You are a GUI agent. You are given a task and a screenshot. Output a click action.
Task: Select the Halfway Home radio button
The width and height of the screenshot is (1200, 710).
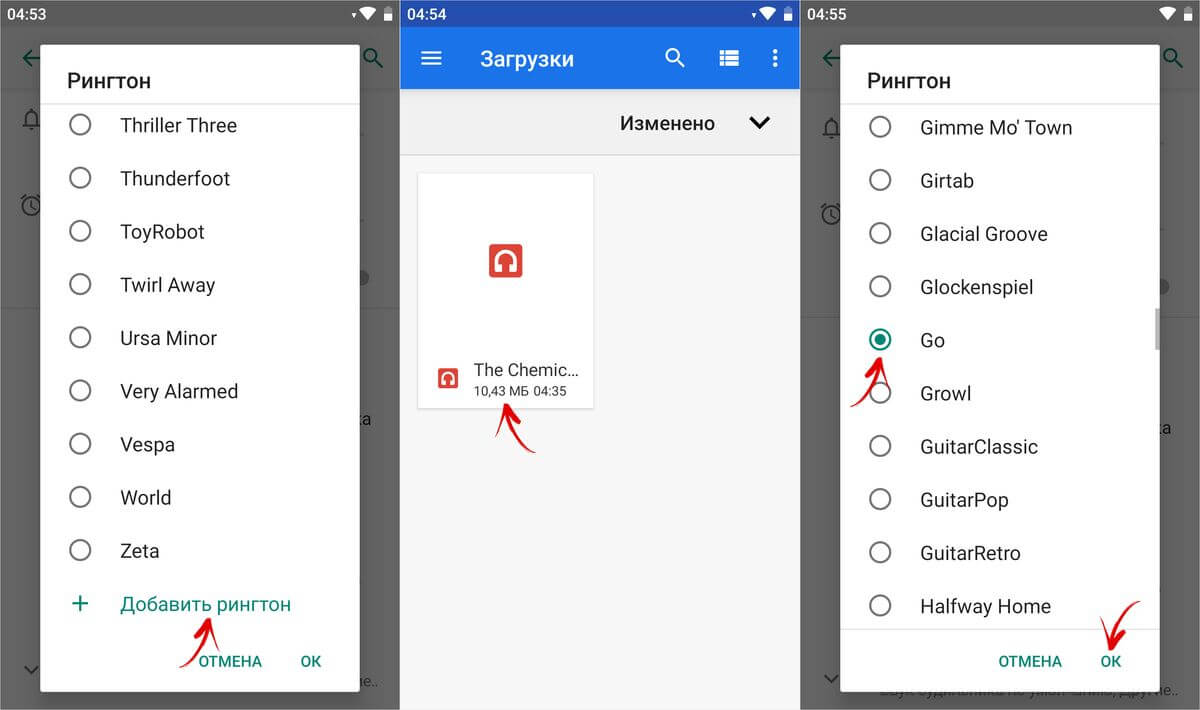[880, 605]
